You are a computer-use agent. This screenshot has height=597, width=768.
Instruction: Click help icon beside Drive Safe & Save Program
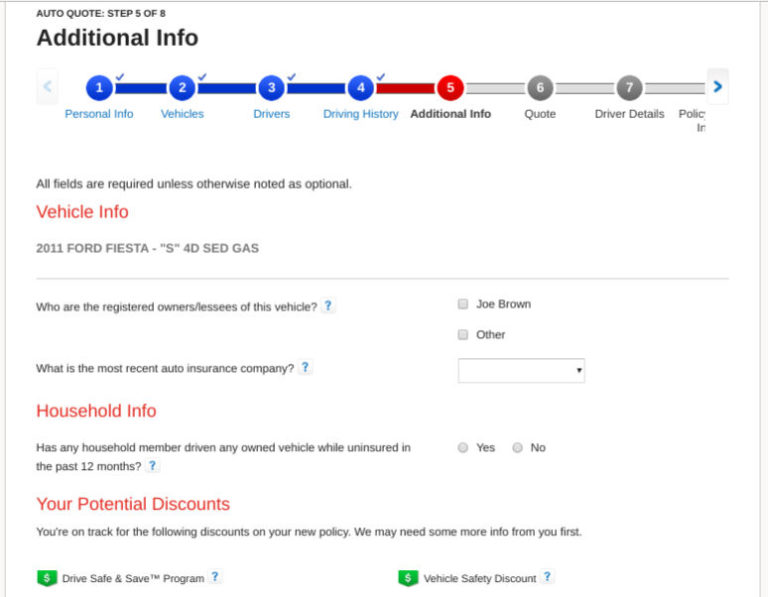click(x=215, y=577)
